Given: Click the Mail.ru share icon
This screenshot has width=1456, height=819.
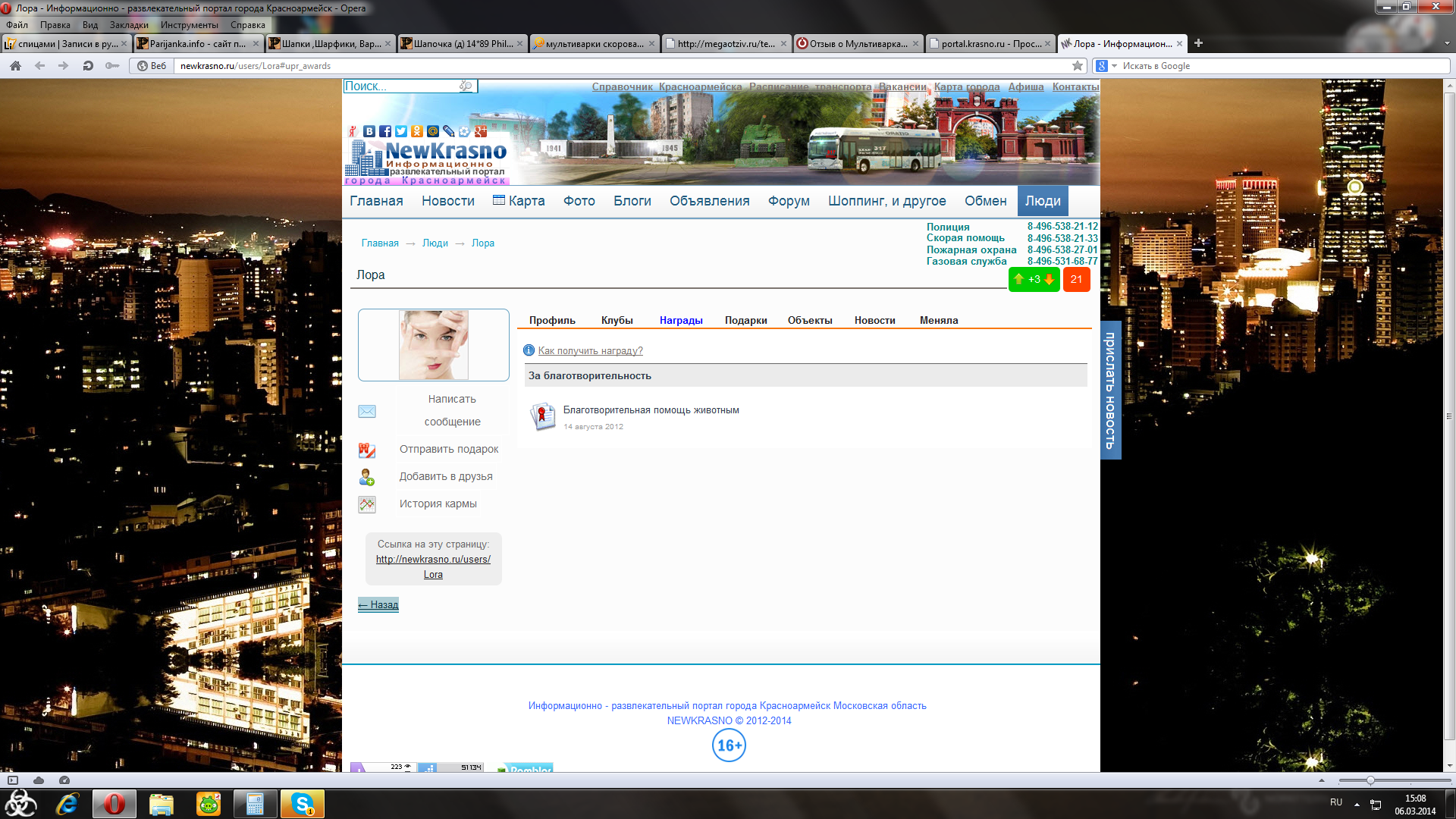Looking at the screenshot, I should click(433, 131).
